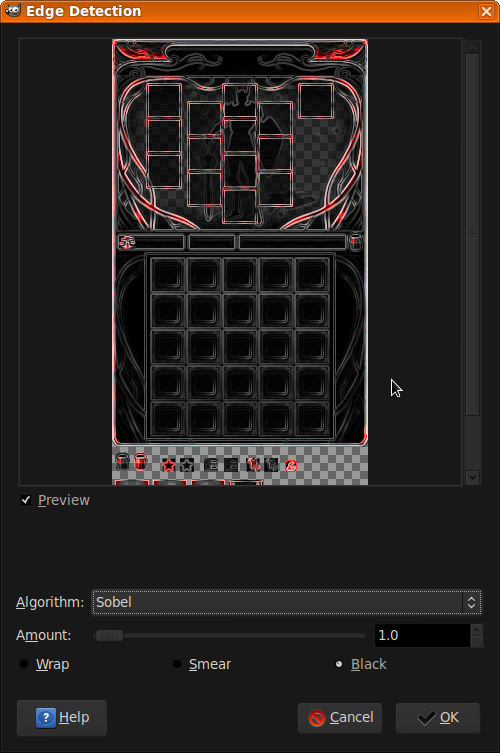The width and height of the screenshot is (500, 753).
Task: Uncheck the Preview checkbox
Action: [25, 500]
